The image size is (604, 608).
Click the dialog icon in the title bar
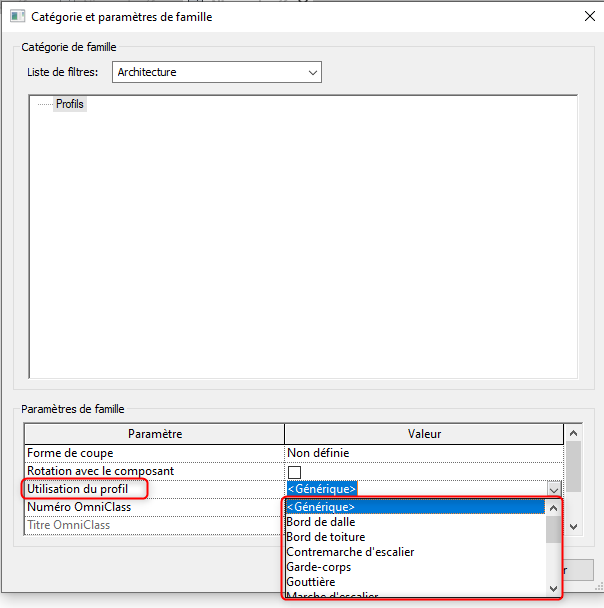[x=16, y=16]
